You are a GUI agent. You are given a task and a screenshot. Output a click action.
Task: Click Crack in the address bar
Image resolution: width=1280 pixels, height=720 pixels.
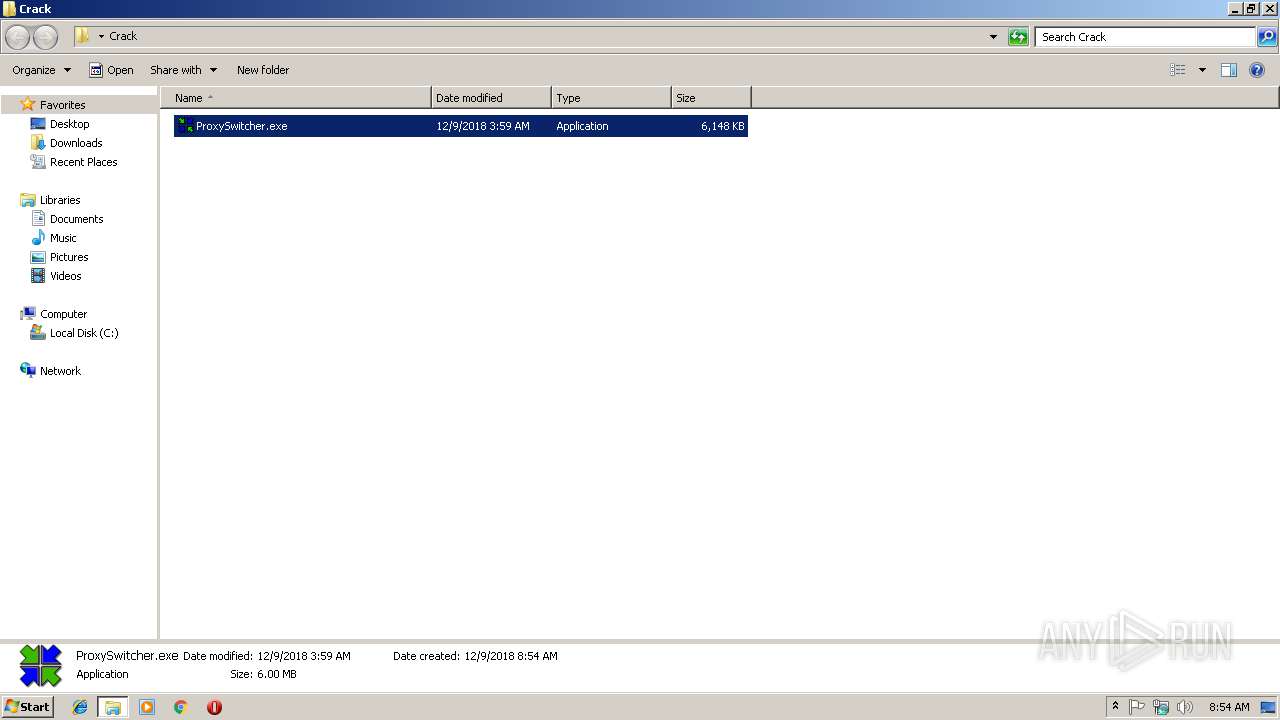coord(123,36)
